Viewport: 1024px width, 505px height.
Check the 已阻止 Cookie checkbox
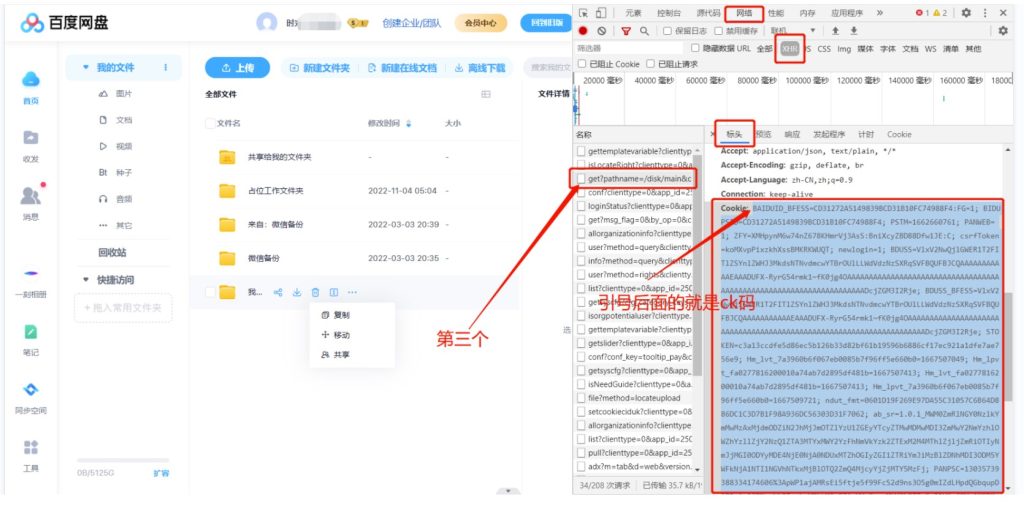[582, 64]
